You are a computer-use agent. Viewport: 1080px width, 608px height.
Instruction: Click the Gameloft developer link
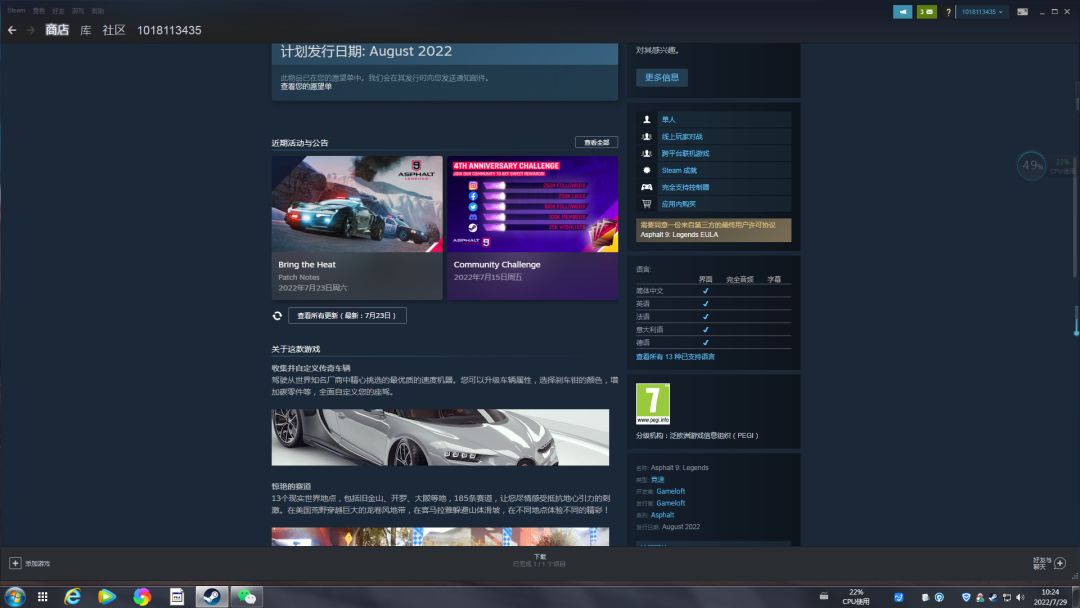click(670, 492)
